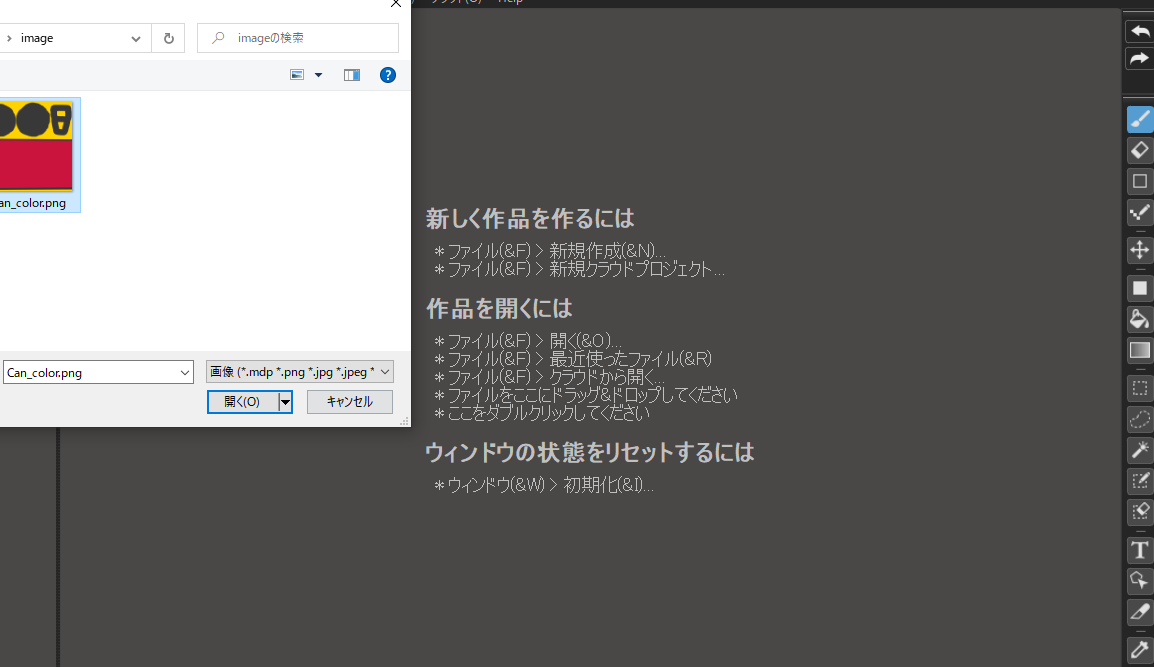Select the Gradient tool
Screen dimensions: 1154x667
pos(1139,350)
